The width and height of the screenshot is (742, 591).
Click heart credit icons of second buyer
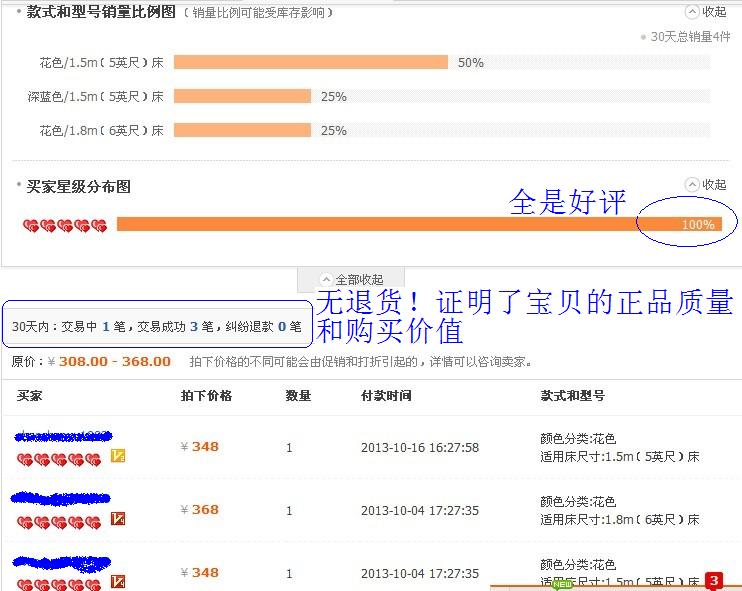pyautogui.click(x=59, y=522)
